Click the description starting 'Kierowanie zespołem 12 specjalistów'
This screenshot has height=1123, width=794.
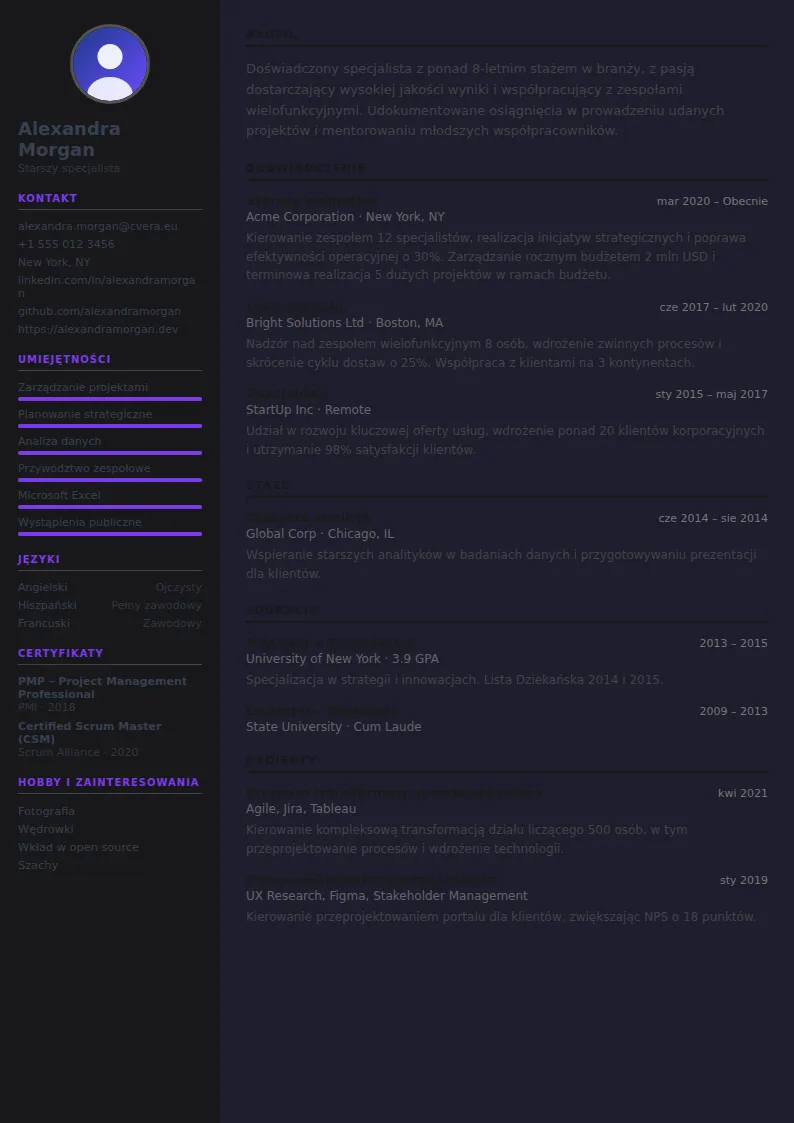pos(496,256)
